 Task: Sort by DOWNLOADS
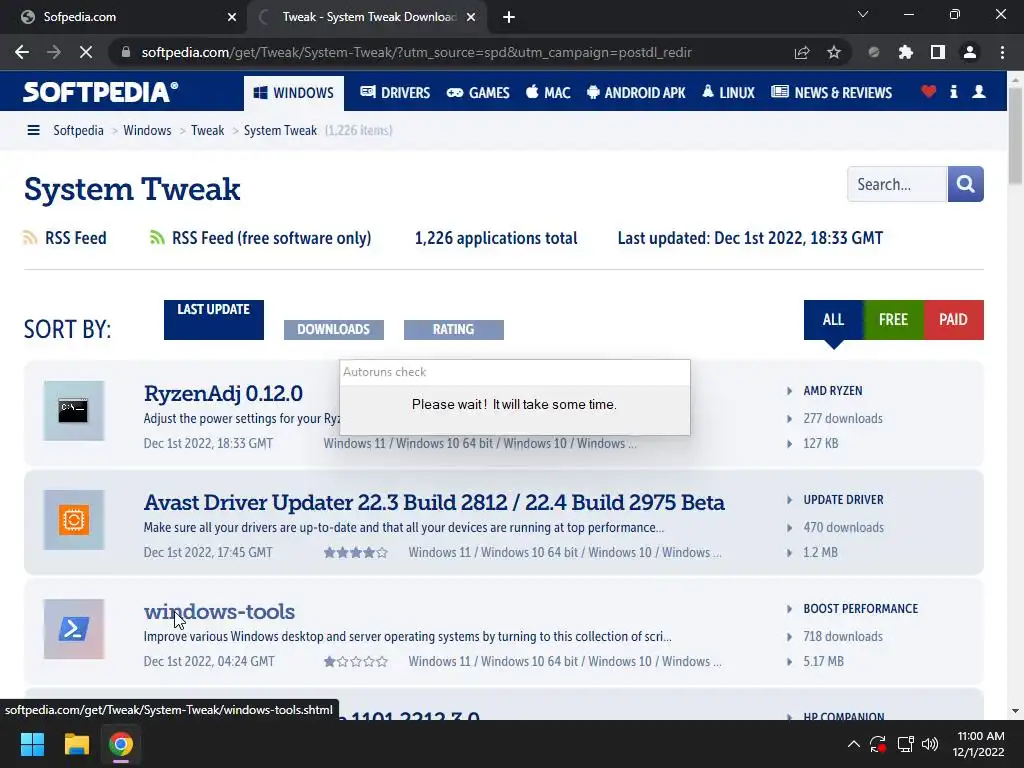click(334, 329)
